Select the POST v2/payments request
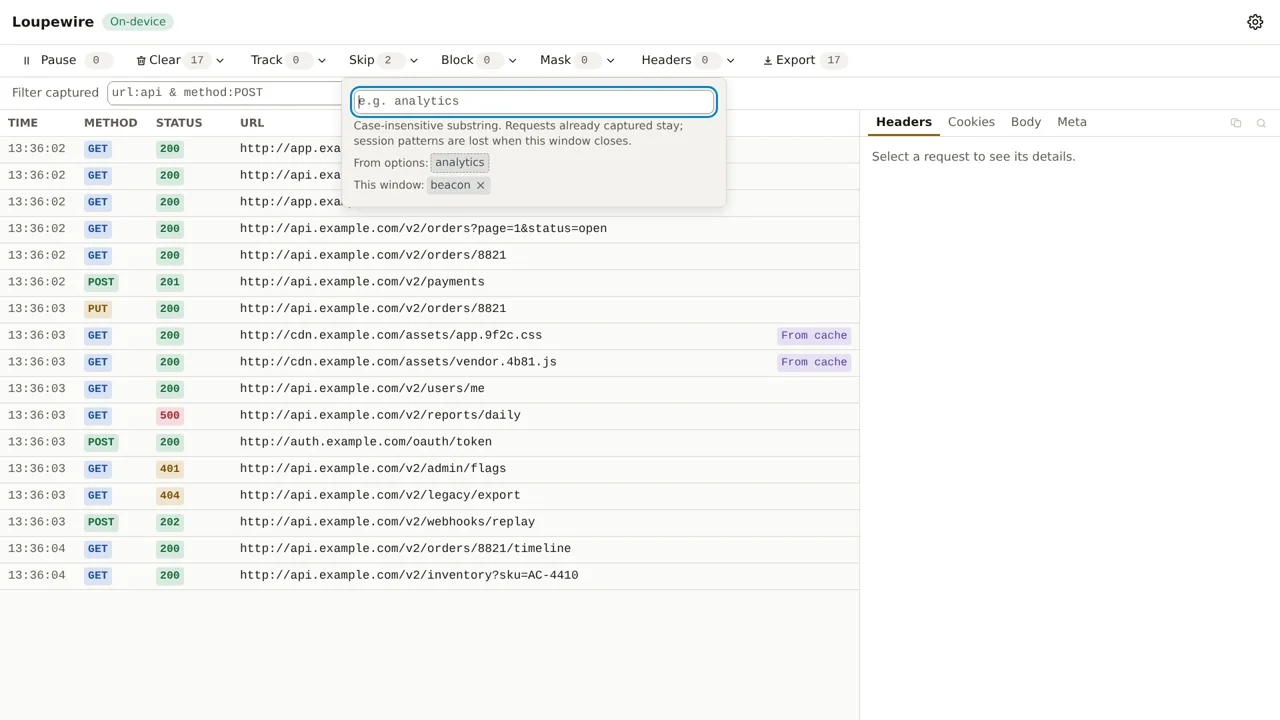Viewport: 1280px width, 720px height. [x=429, y=282]
